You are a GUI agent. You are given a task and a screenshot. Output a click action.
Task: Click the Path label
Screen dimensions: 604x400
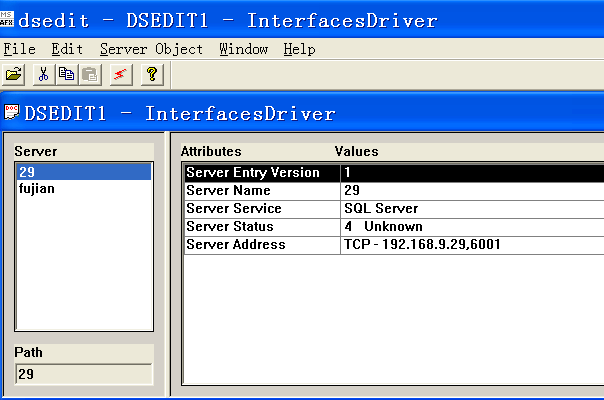(x=28, y=352)
